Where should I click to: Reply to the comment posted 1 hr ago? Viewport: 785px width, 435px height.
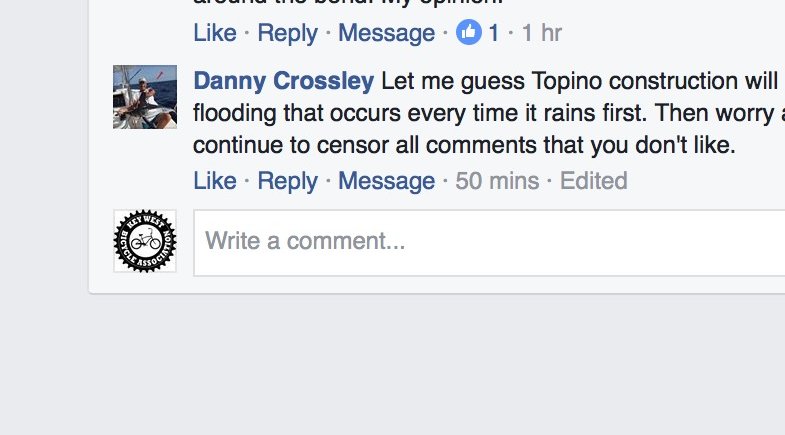click(x=287, y=34)
